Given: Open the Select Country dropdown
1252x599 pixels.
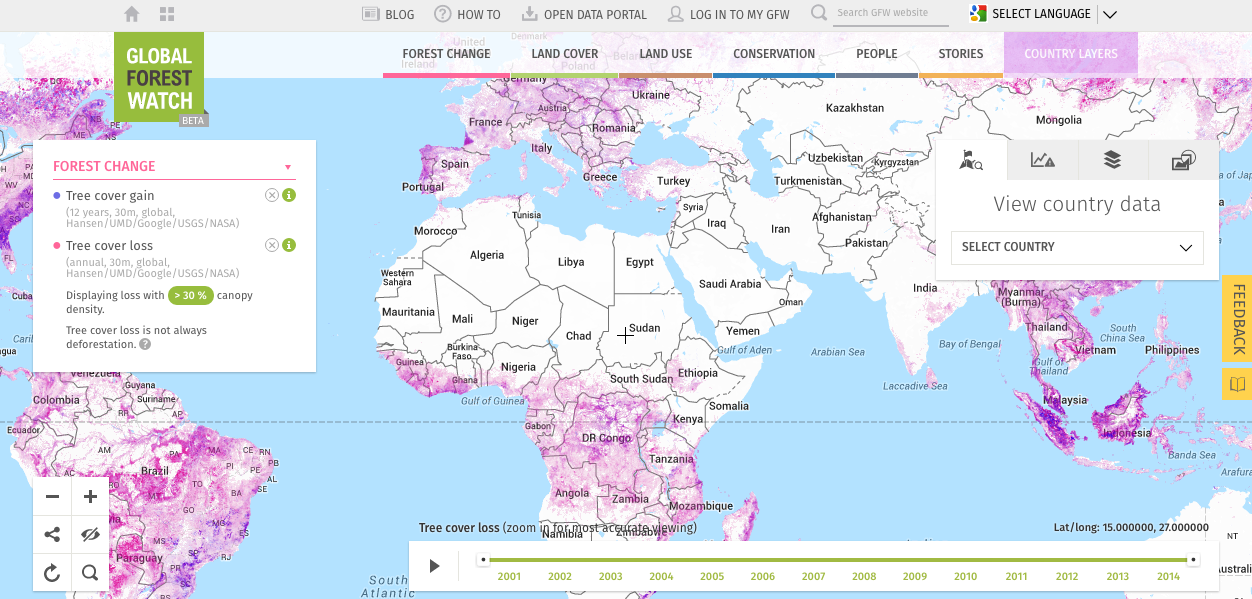Looking at the screenshot, I should tap(1076, 247).
